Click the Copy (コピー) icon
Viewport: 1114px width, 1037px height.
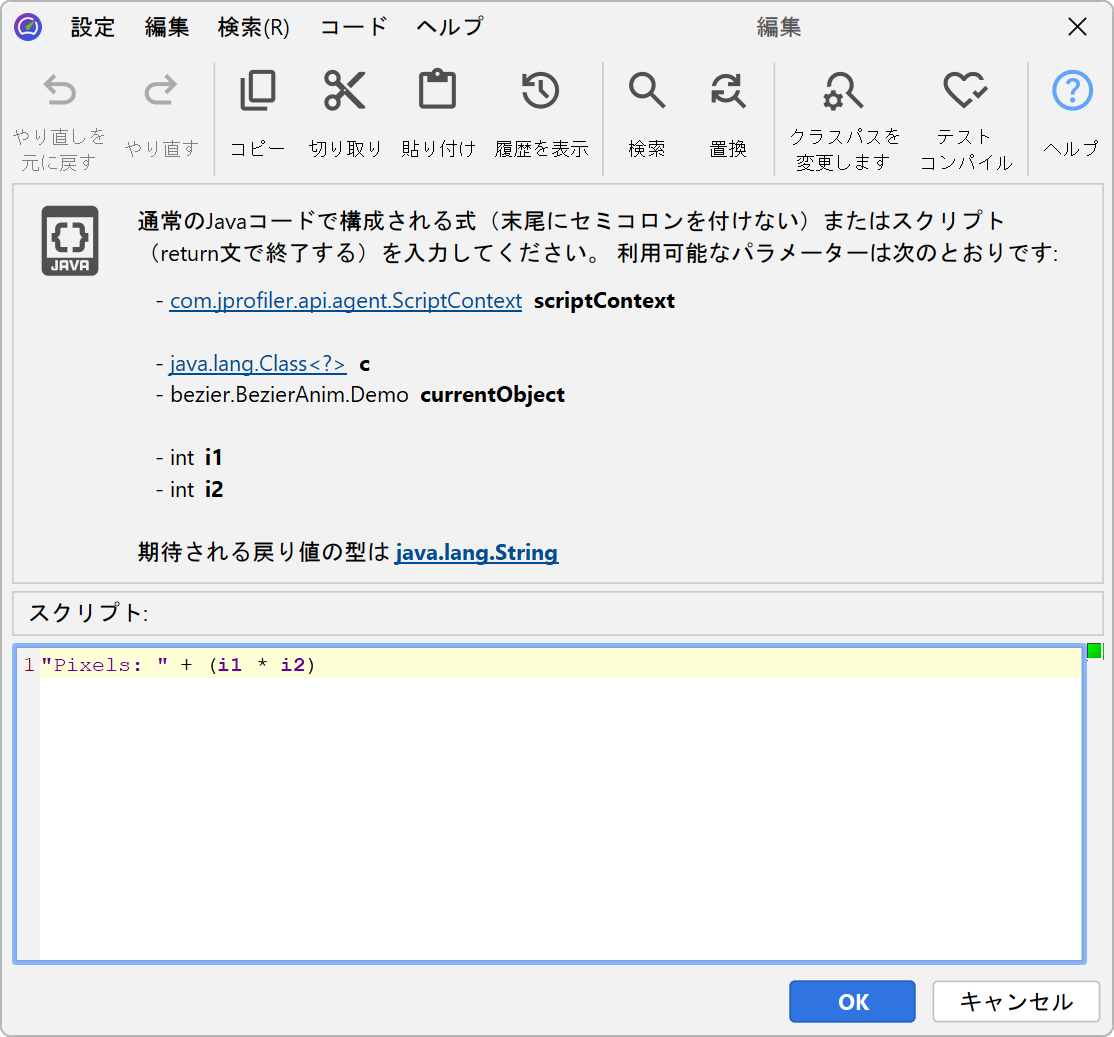(x=258, y=92)
